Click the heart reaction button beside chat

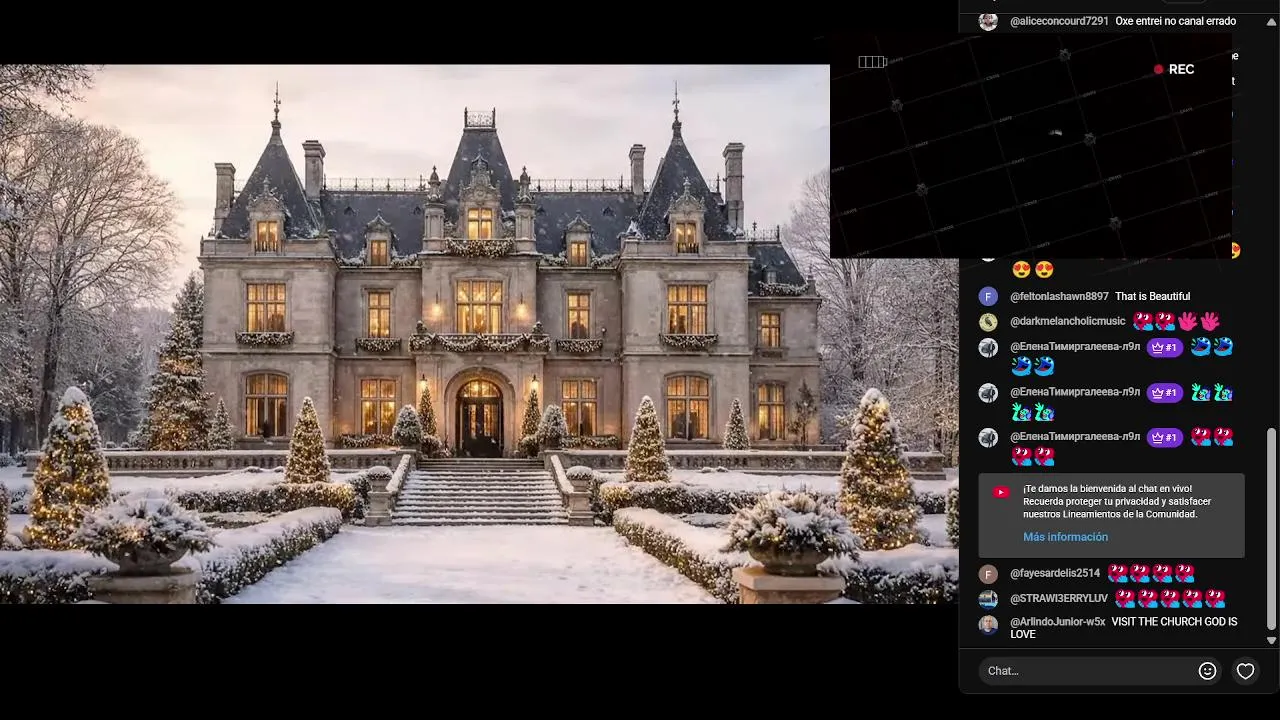(x=1245, y=671)
